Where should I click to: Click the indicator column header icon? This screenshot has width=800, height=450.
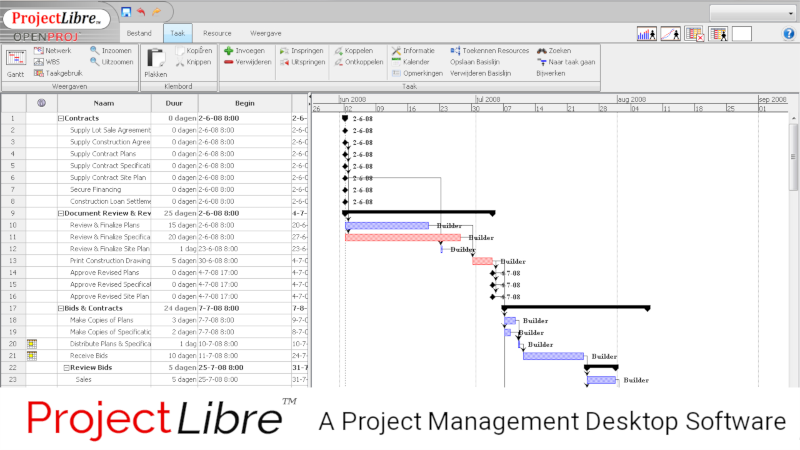[x=41, y=103]
